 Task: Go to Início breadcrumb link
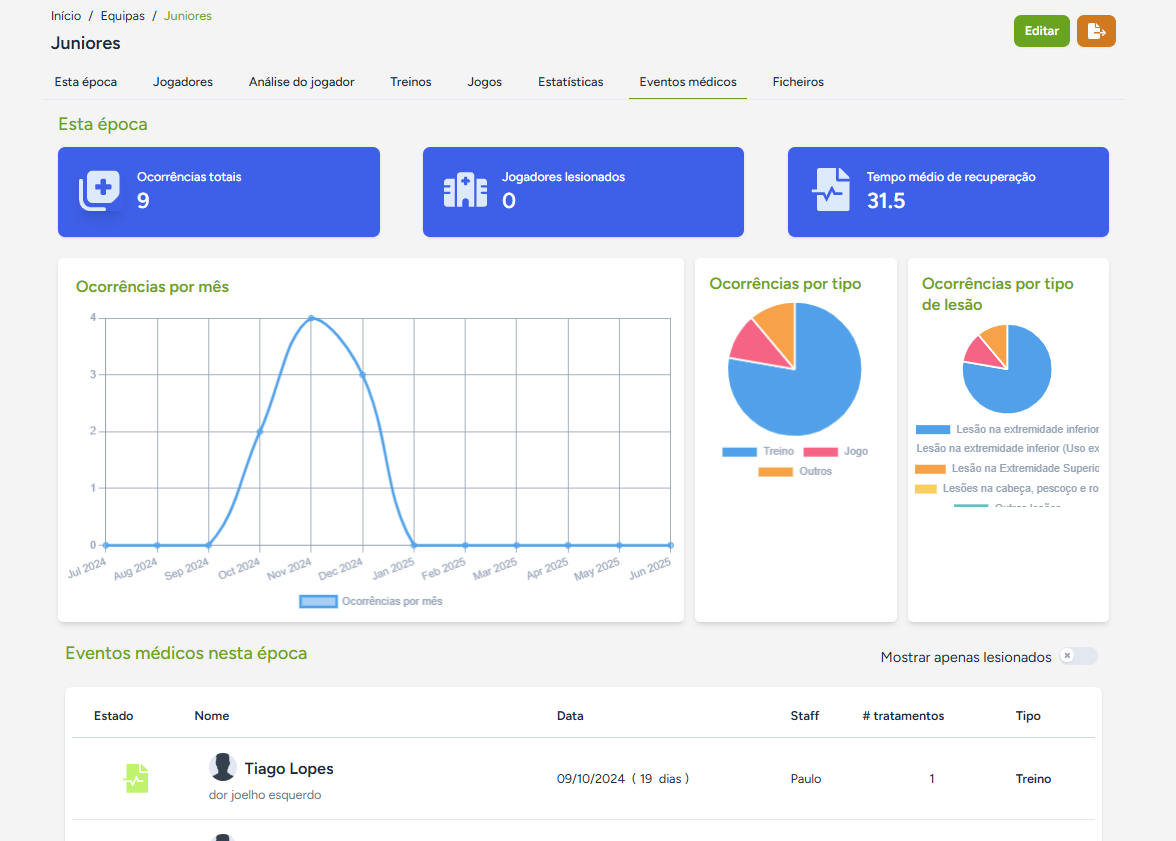click(x=66, y=16)
